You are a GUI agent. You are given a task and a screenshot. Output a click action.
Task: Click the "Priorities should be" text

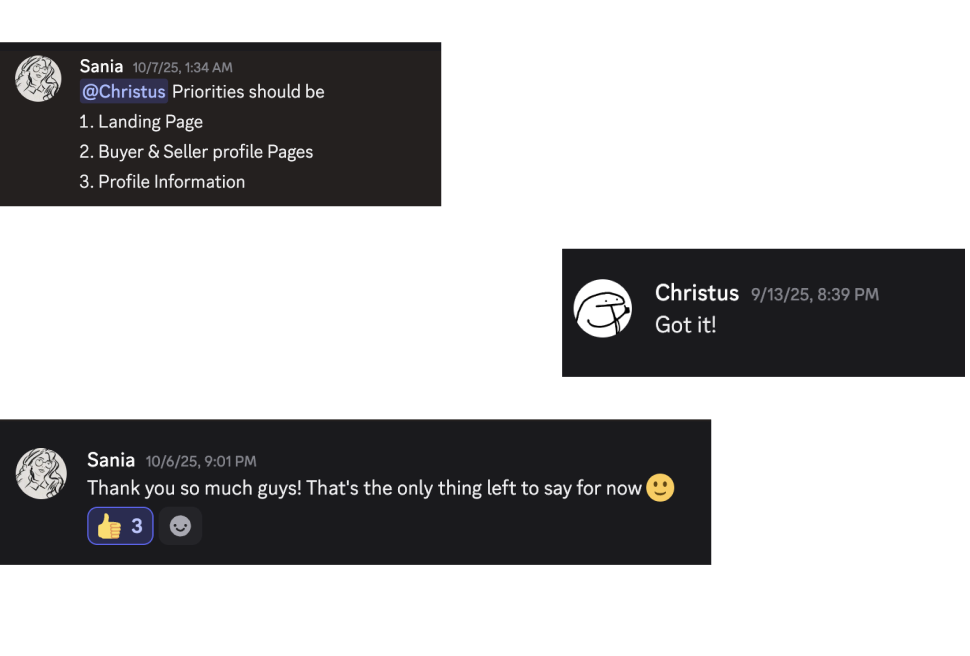pos(248,92)
